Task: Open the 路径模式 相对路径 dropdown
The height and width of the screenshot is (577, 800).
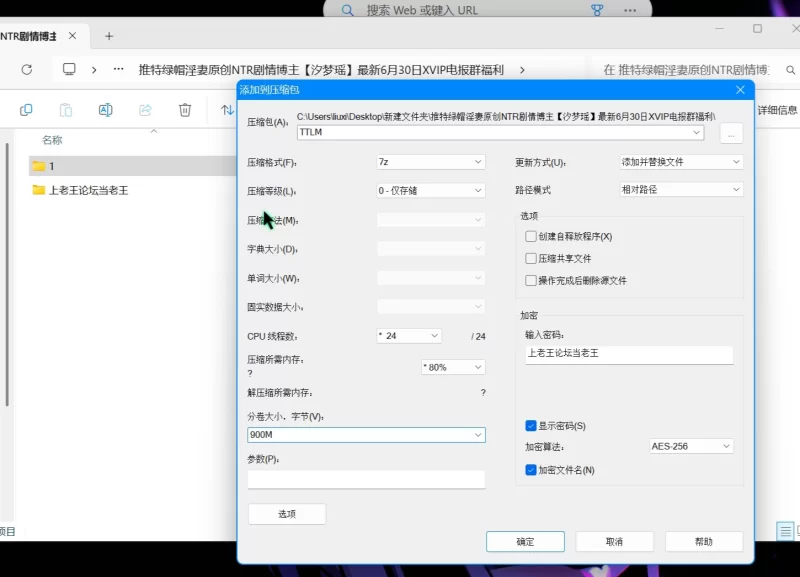Action: [681, 189]
